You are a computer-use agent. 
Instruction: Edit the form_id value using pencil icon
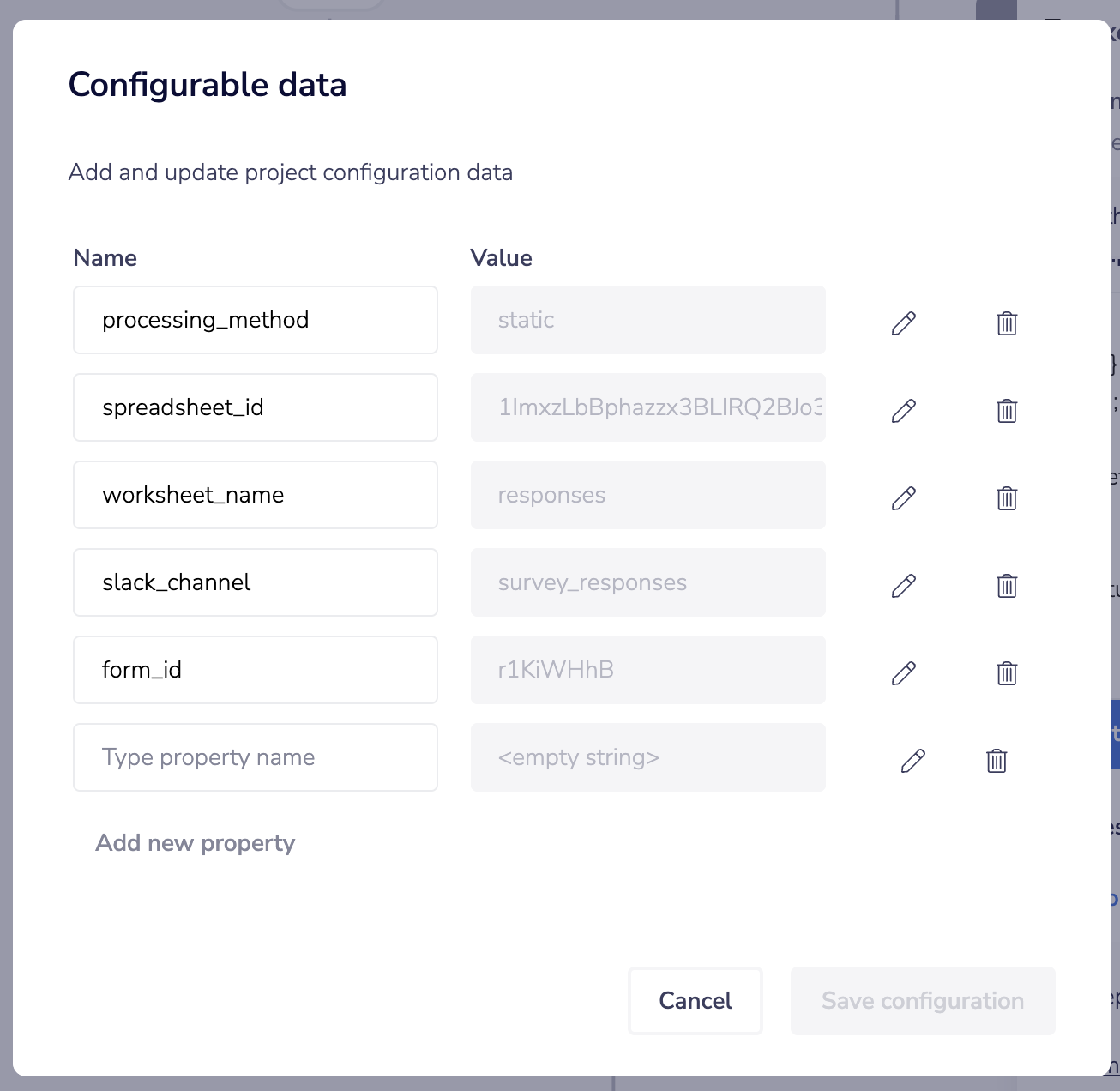click(x=904, y=673)
